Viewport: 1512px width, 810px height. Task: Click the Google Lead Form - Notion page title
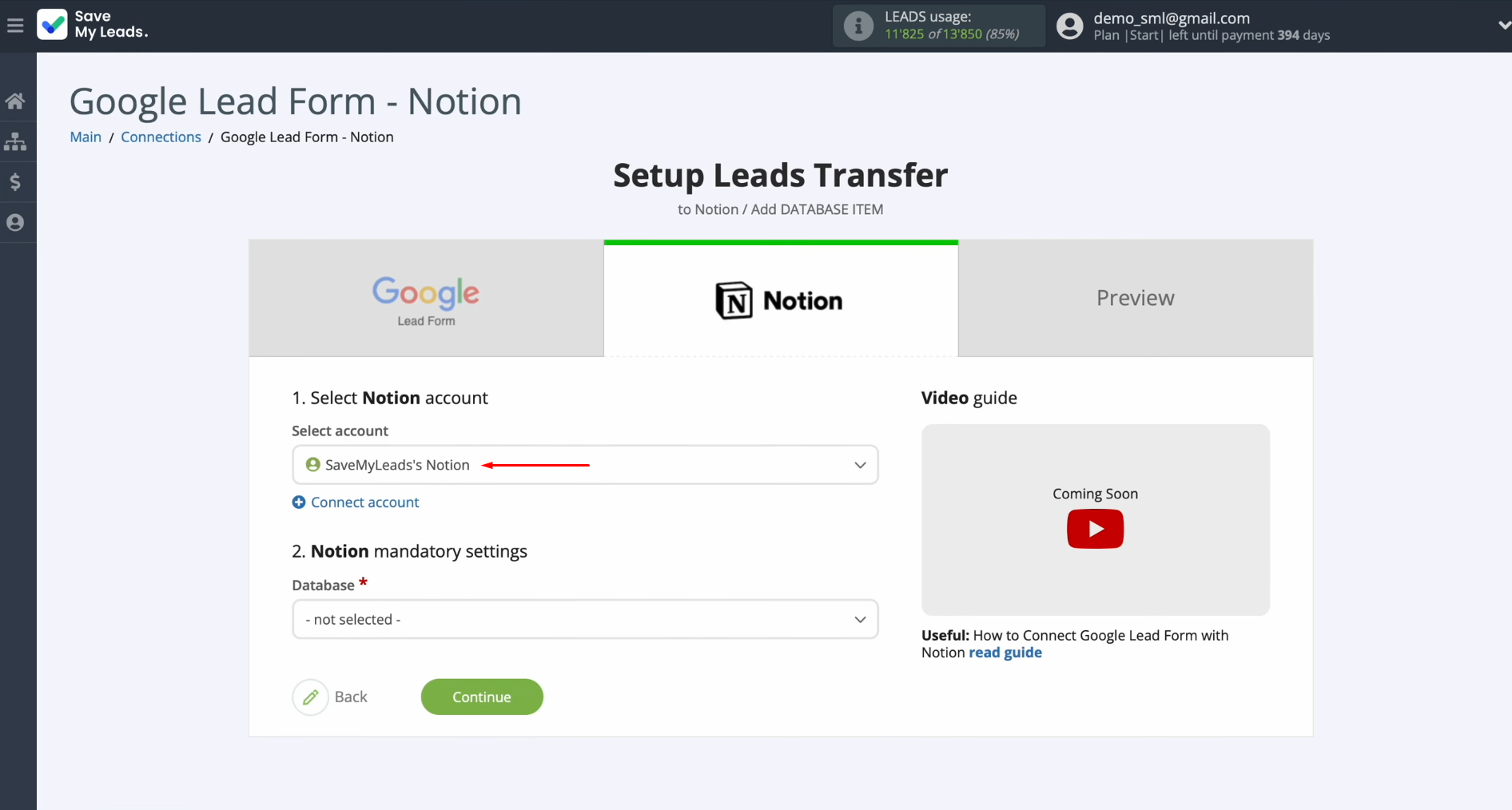click(296, 101)
